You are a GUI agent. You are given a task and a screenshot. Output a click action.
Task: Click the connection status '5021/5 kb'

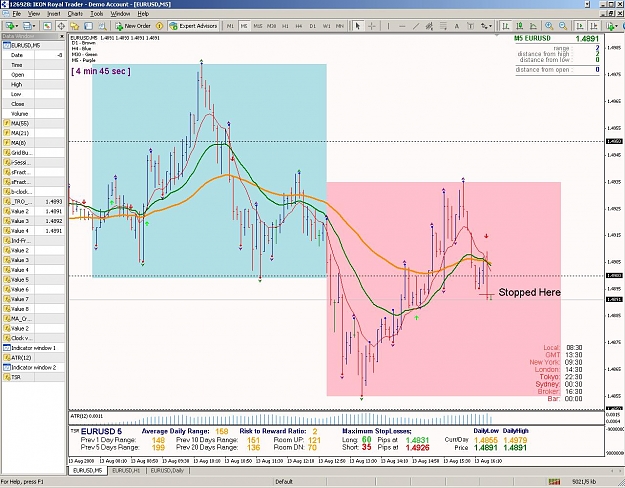tap(584, 482)
